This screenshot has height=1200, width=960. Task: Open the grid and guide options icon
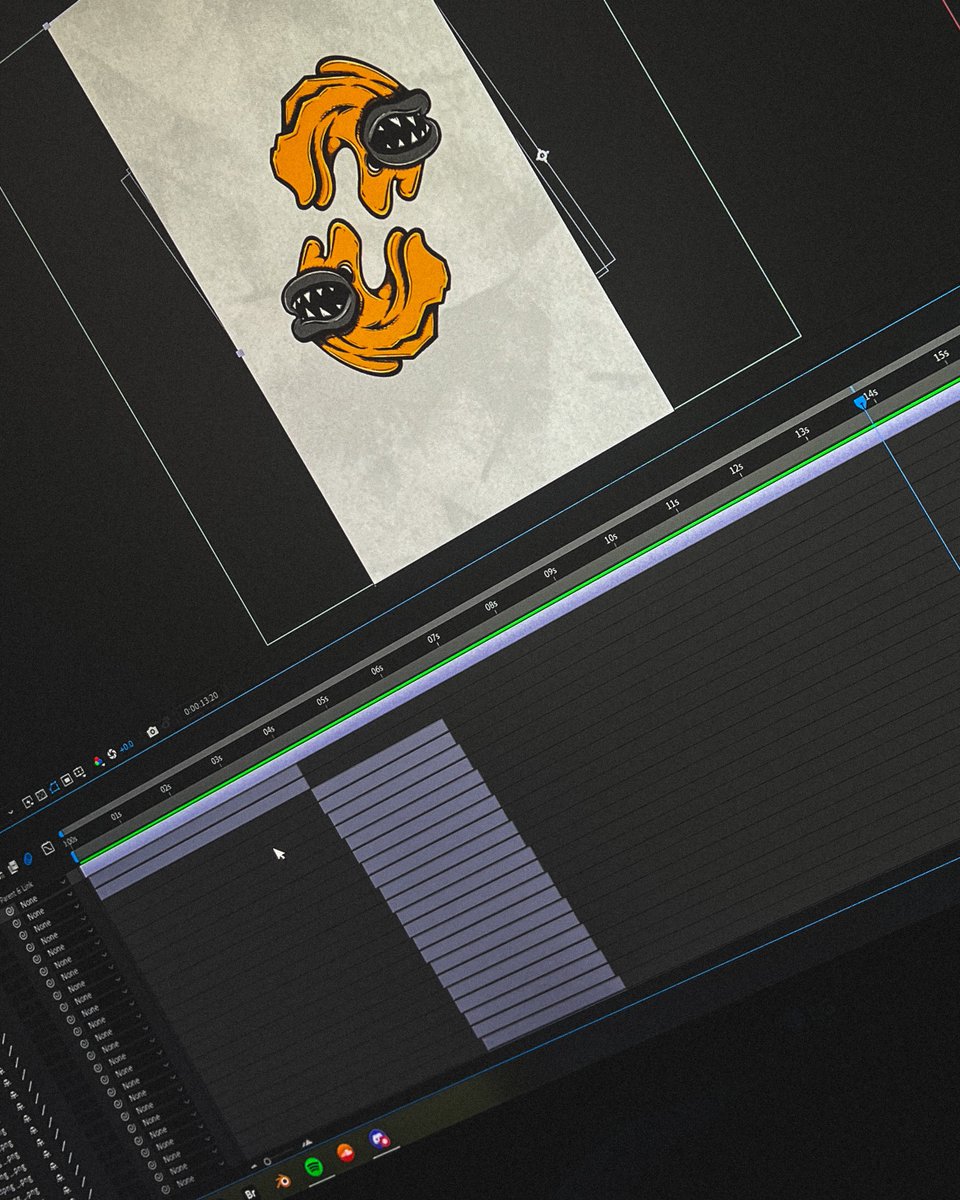pyautogui.click(x=79, y=772)
